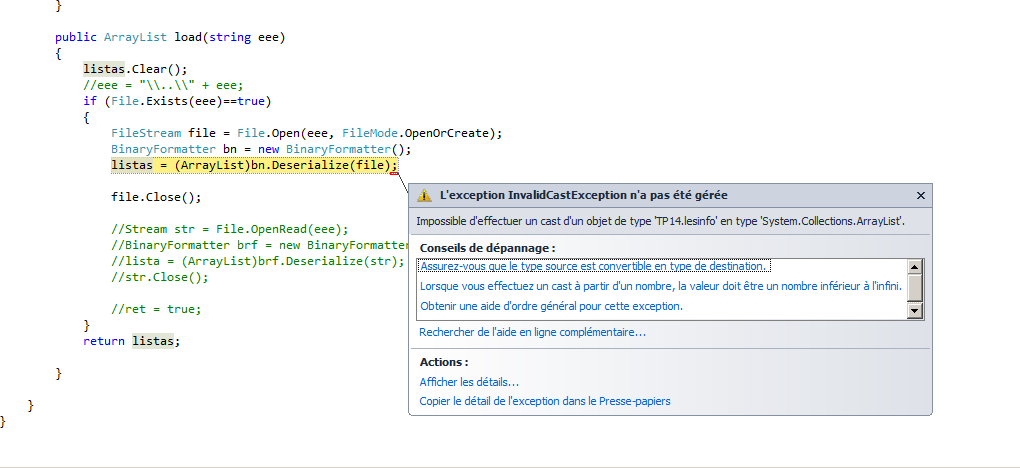1020x468 pixels.
Task: Copy exception detail to the Presse-papiers
Action: [545, 401]
